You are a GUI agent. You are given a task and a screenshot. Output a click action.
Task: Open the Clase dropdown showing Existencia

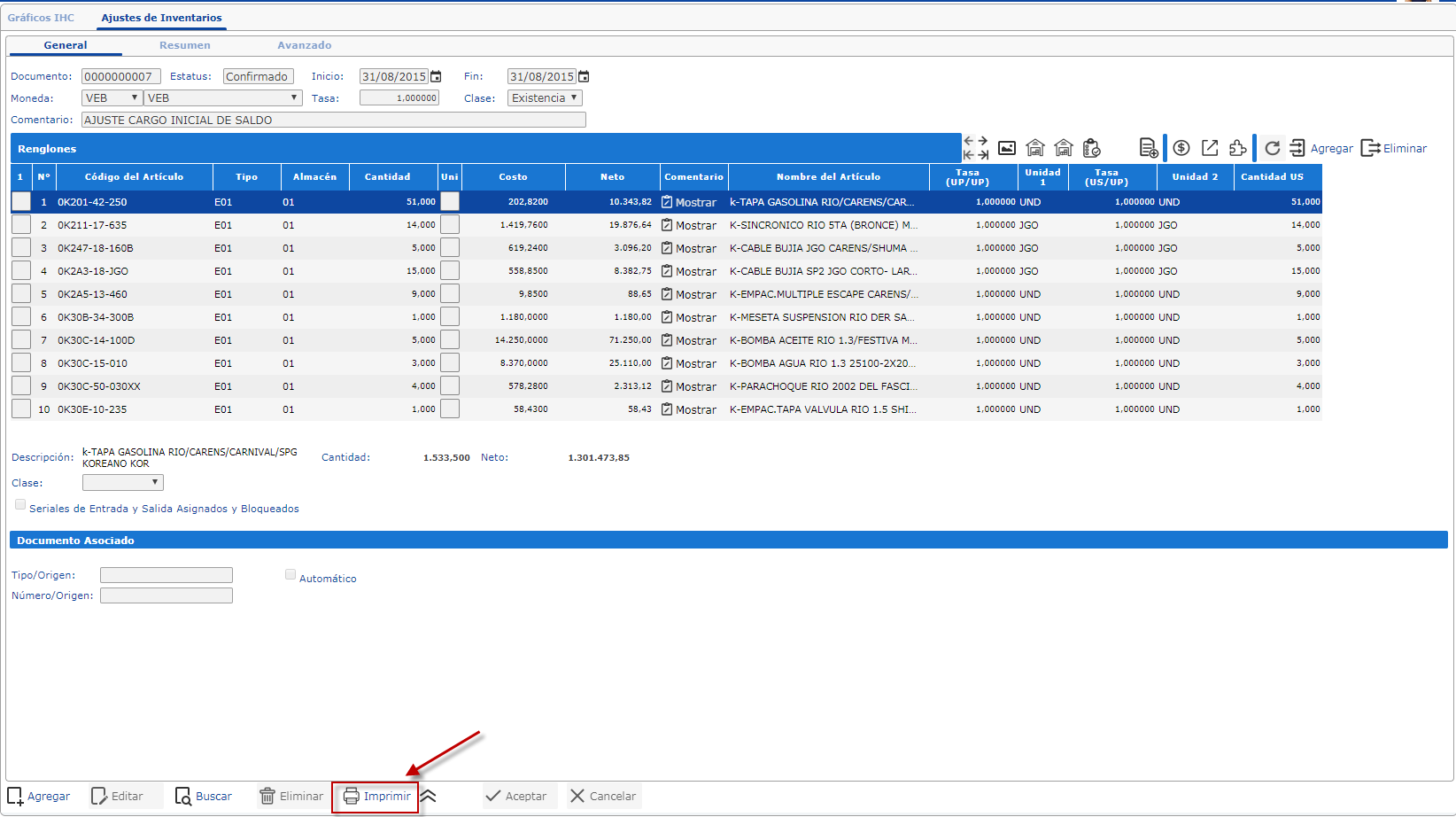[x=545, y=98]
